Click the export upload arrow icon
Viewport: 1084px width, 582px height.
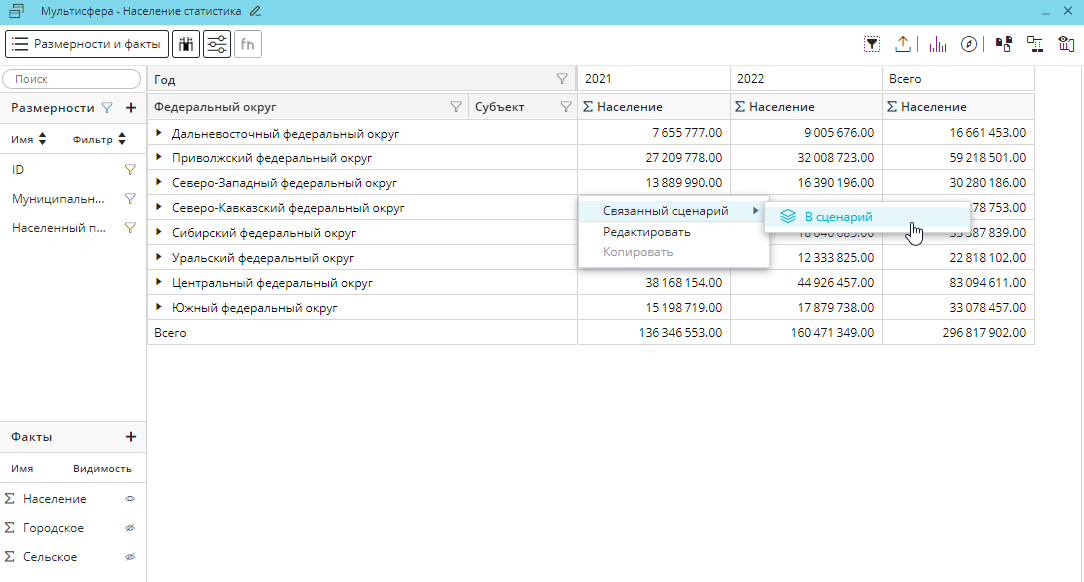(x=903, y=44)
